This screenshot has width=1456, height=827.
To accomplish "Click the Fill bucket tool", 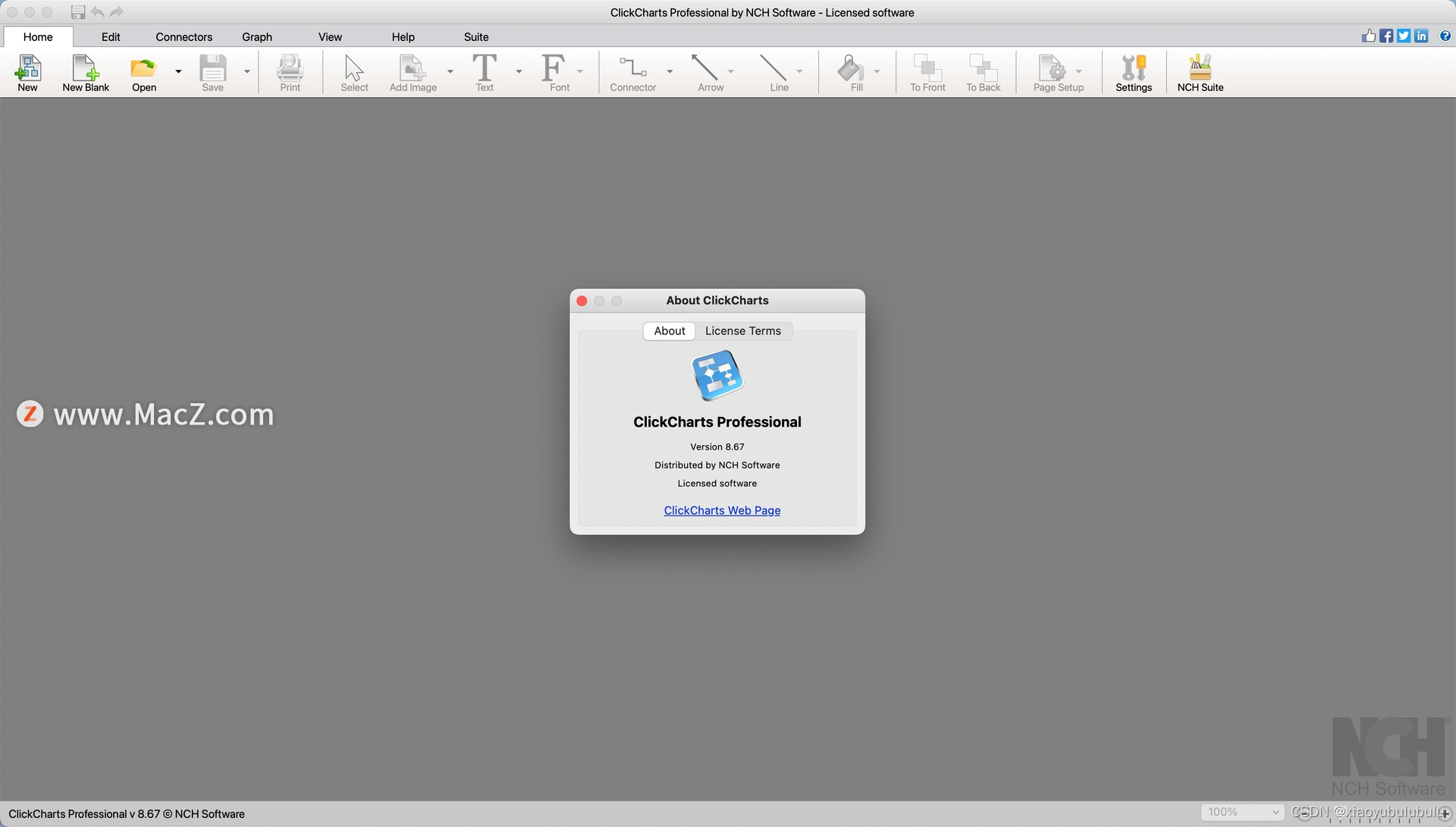I will click(x=856, y=73).
